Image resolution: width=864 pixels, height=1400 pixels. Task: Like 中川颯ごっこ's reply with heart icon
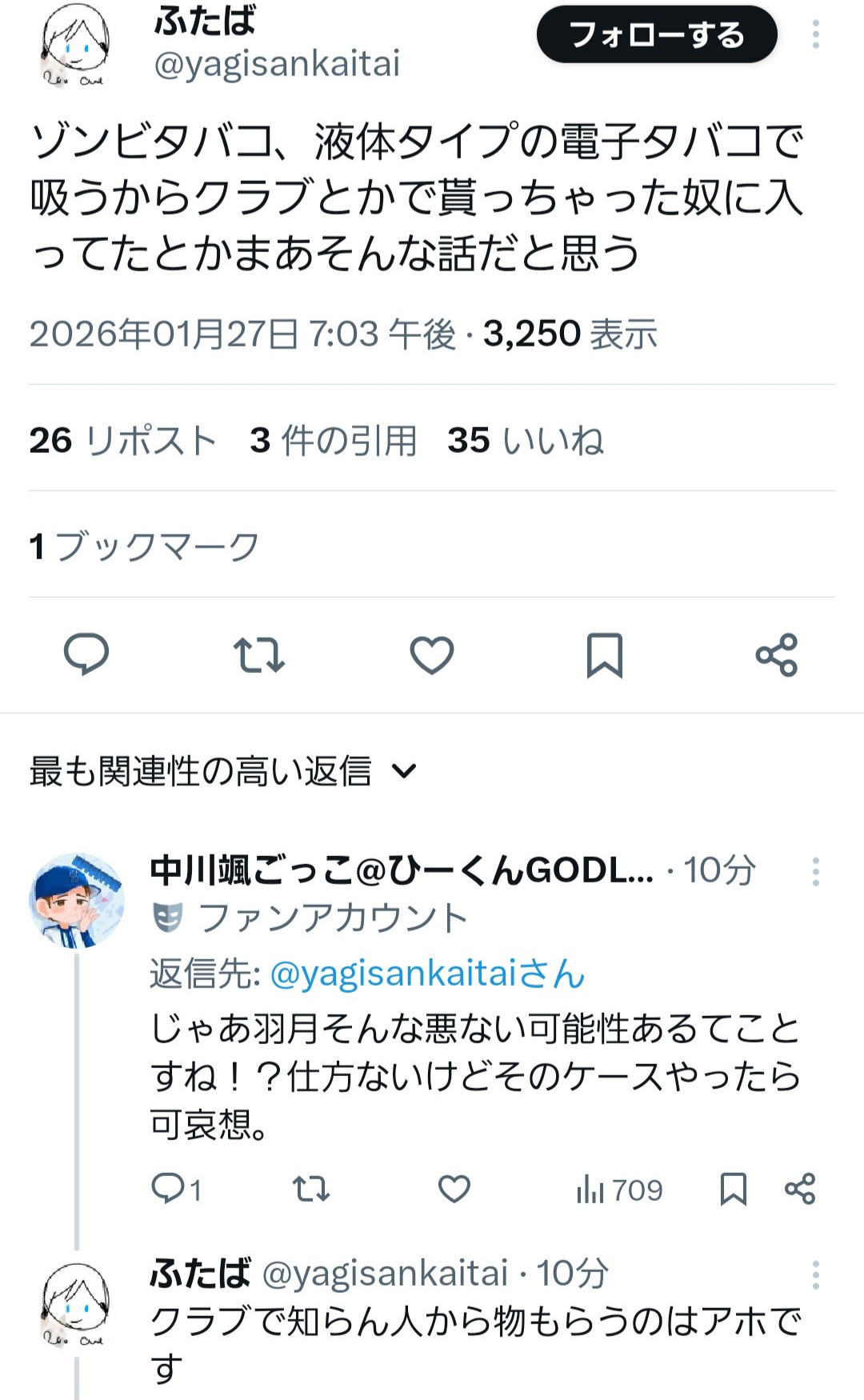click(x=454, y=1190)
